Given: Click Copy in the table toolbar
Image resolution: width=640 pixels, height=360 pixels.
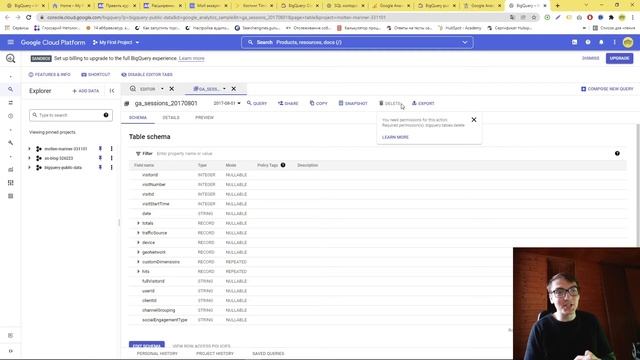Looking at the screenshot, I should coord(319,103).
